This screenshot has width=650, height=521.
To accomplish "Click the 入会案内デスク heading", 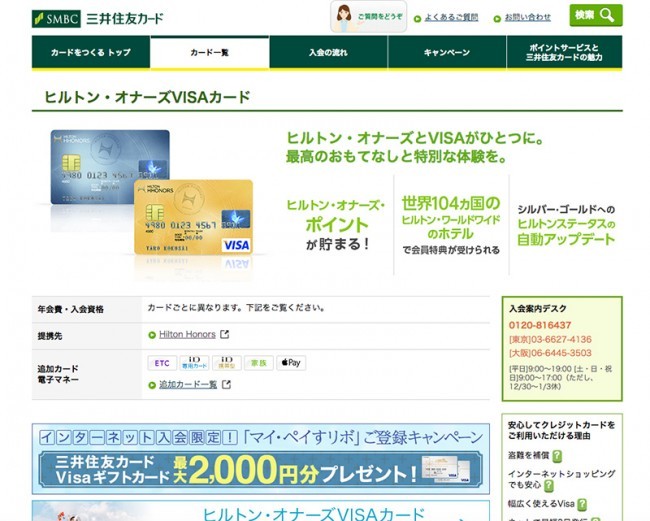I will coord(537,309).
